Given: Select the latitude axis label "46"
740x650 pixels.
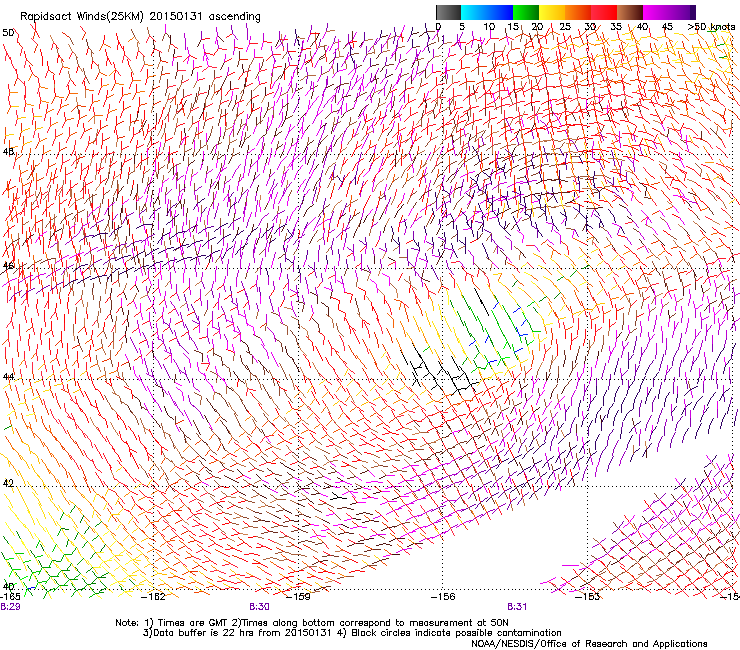Looking at the screenshot, I should 8,266.
